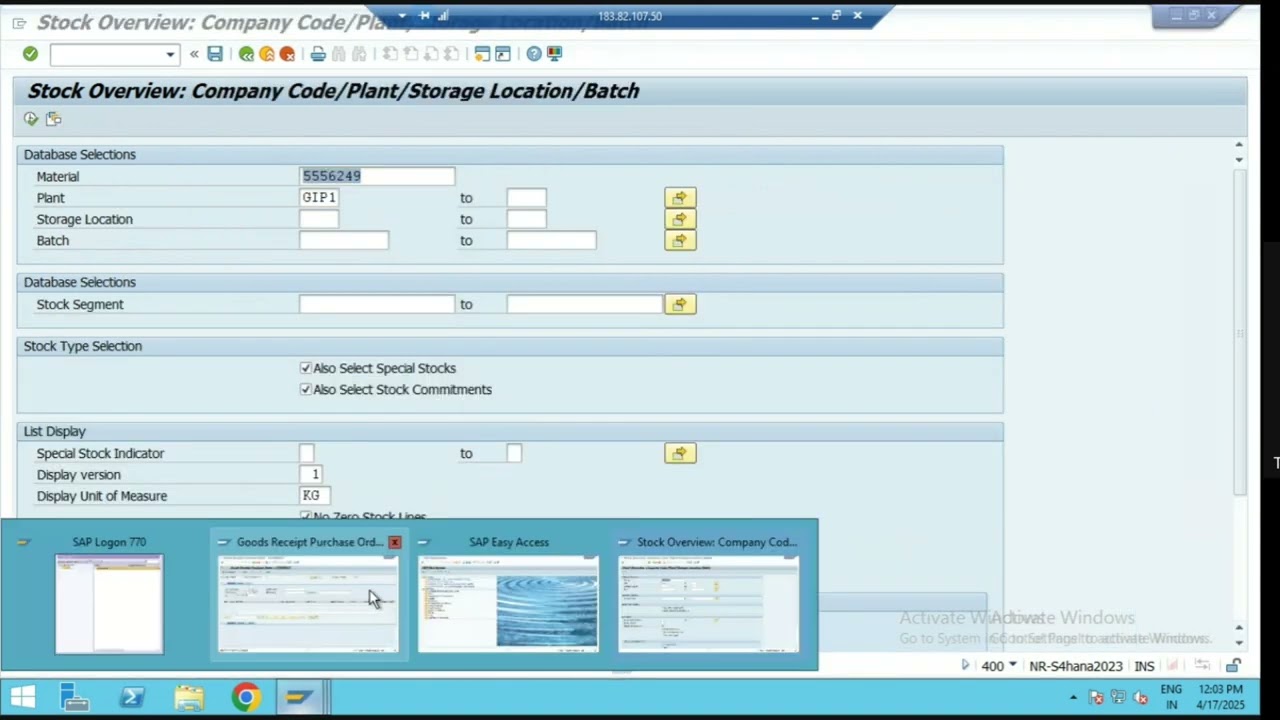Open Server Manager from taskbar
The image size is (1280, 720).
[75, 697]
